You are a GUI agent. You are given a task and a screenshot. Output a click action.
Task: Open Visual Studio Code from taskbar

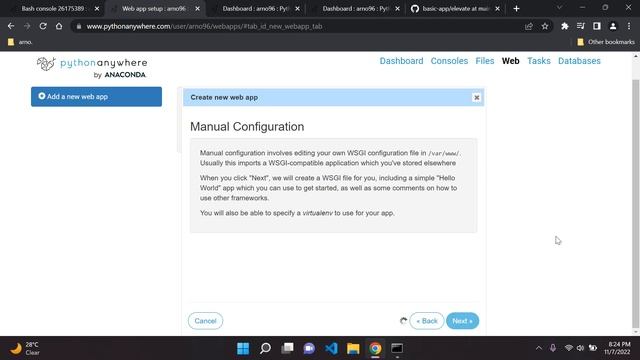(x=331, y=349)
